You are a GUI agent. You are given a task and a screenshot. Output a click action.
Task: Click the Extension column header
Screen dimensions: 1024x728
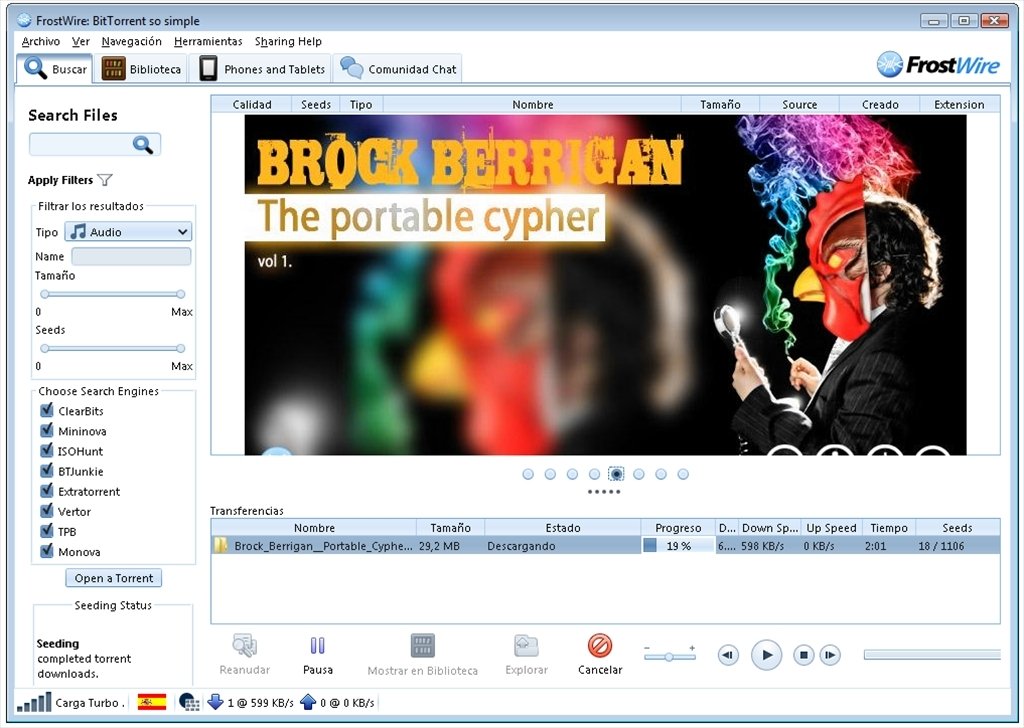tap(959, 104)
